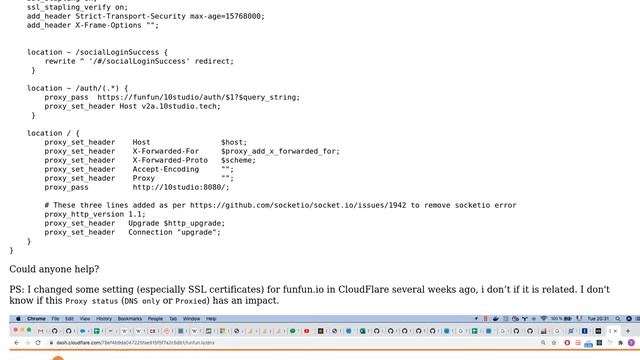
Task: Open the File menu
Action: pos(55,319)
